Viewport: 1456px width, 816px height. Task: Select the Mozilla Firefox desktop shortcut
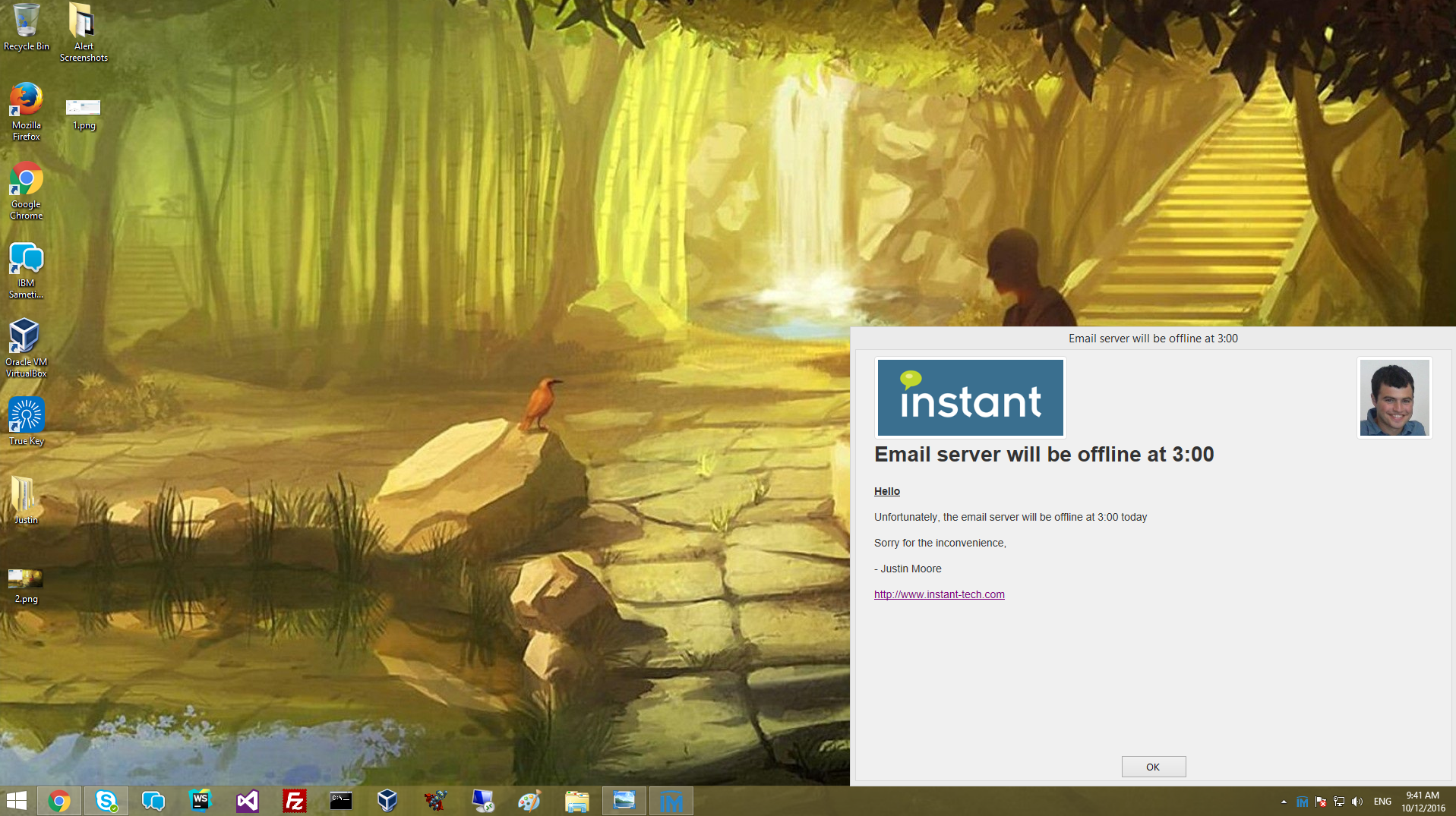coord(27,112)
